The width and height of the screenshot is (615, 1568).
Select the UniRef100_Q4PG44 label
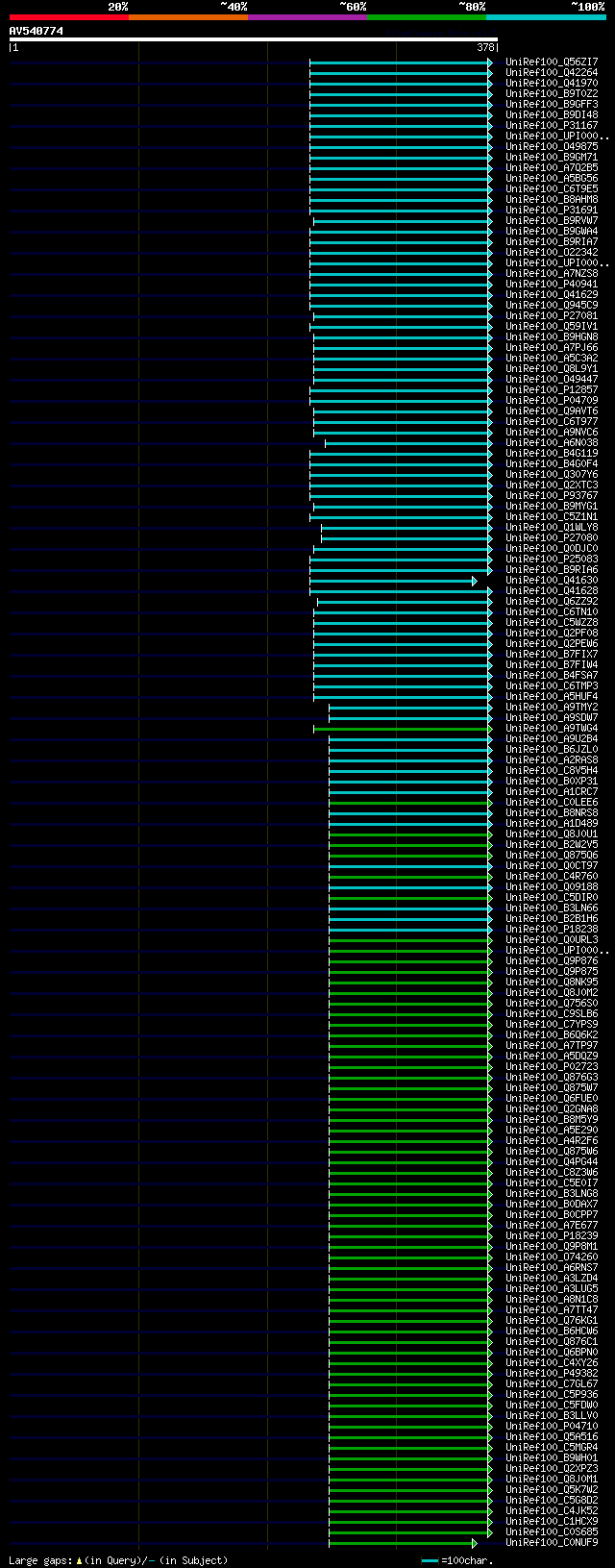coord(552,1161)
